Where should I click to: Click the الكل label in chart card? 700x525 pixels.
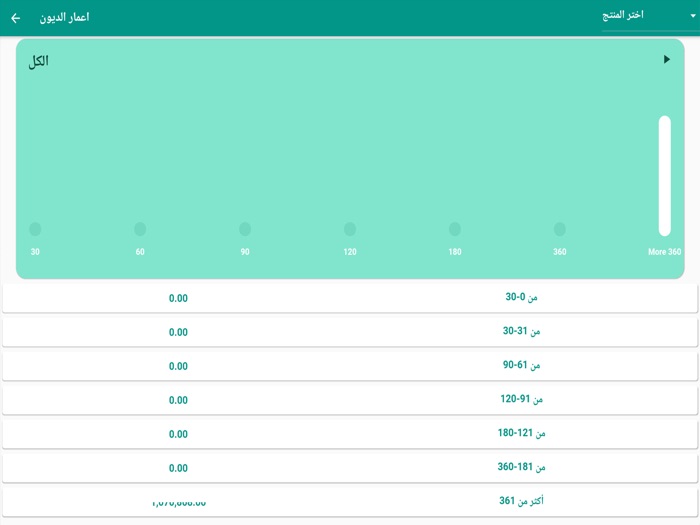click(38, 61)
